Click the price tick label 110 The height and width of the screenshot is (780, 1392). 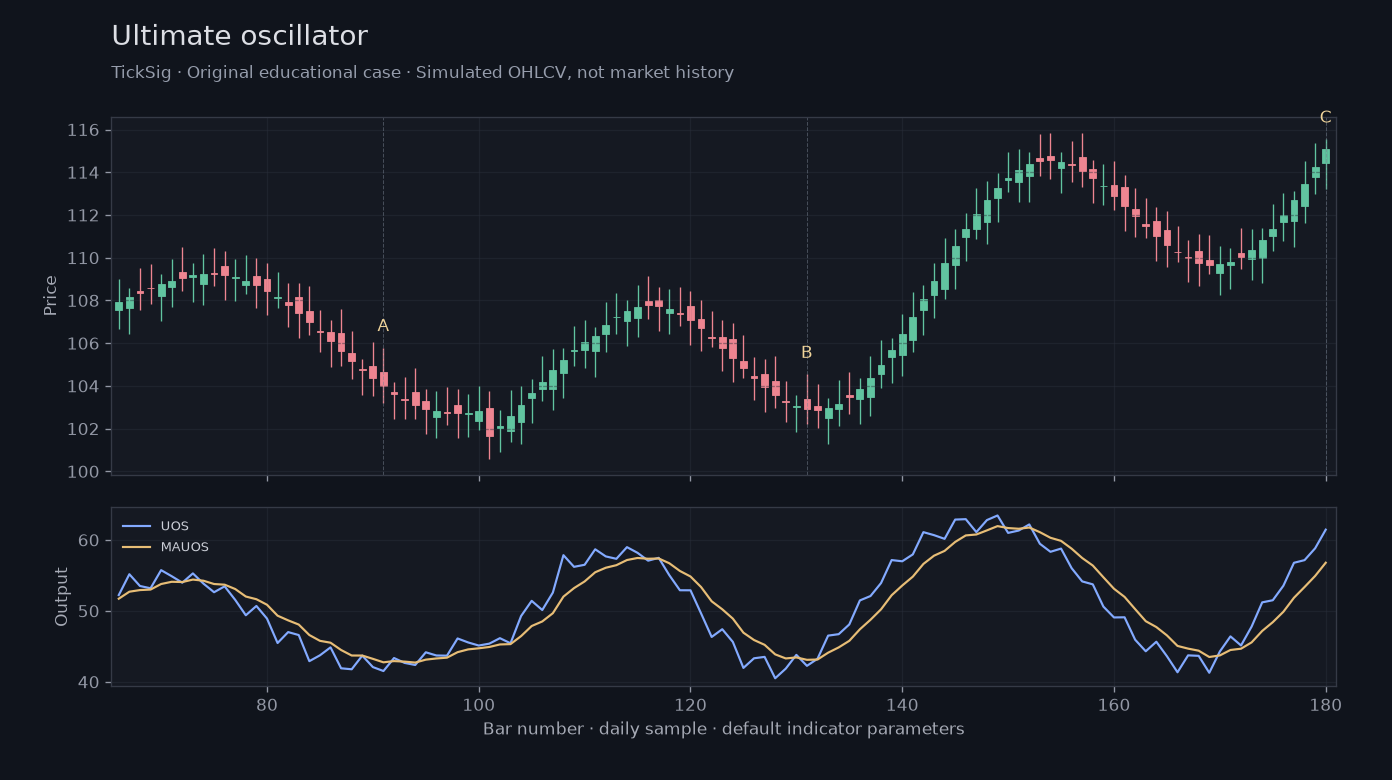pos(84,258)
